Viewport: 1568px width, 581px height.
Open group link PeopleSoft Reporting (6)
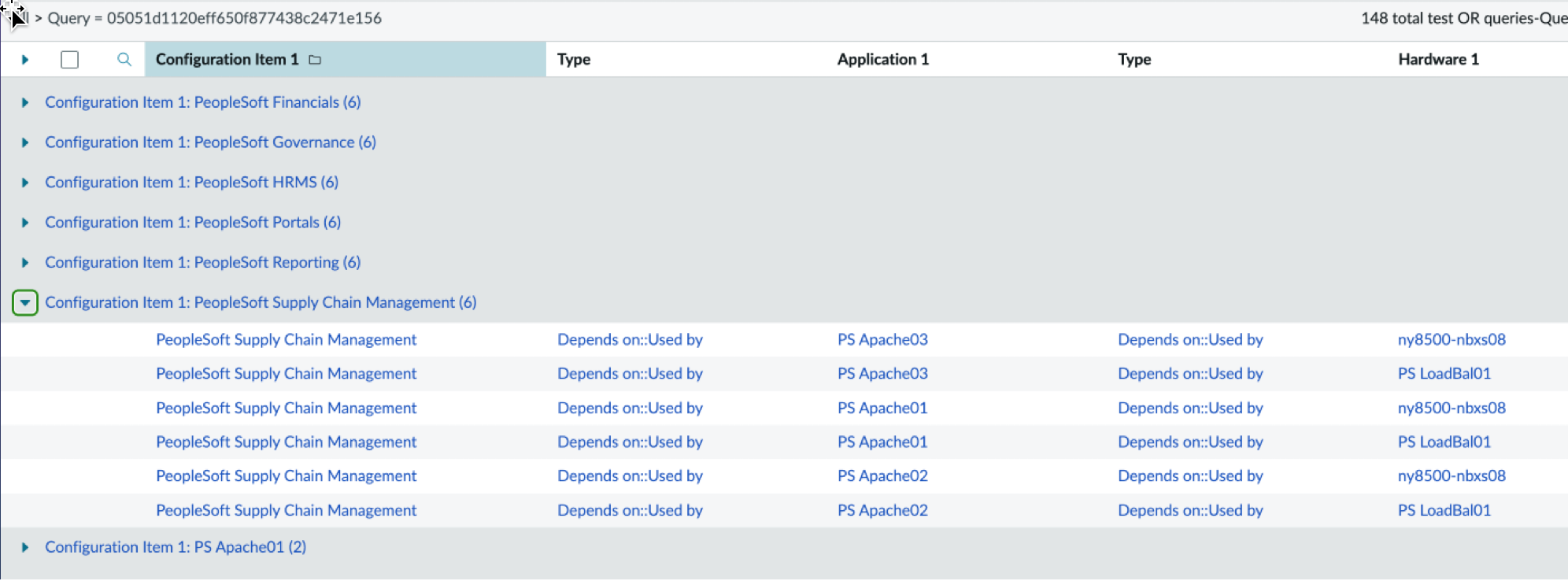(203, 263)
